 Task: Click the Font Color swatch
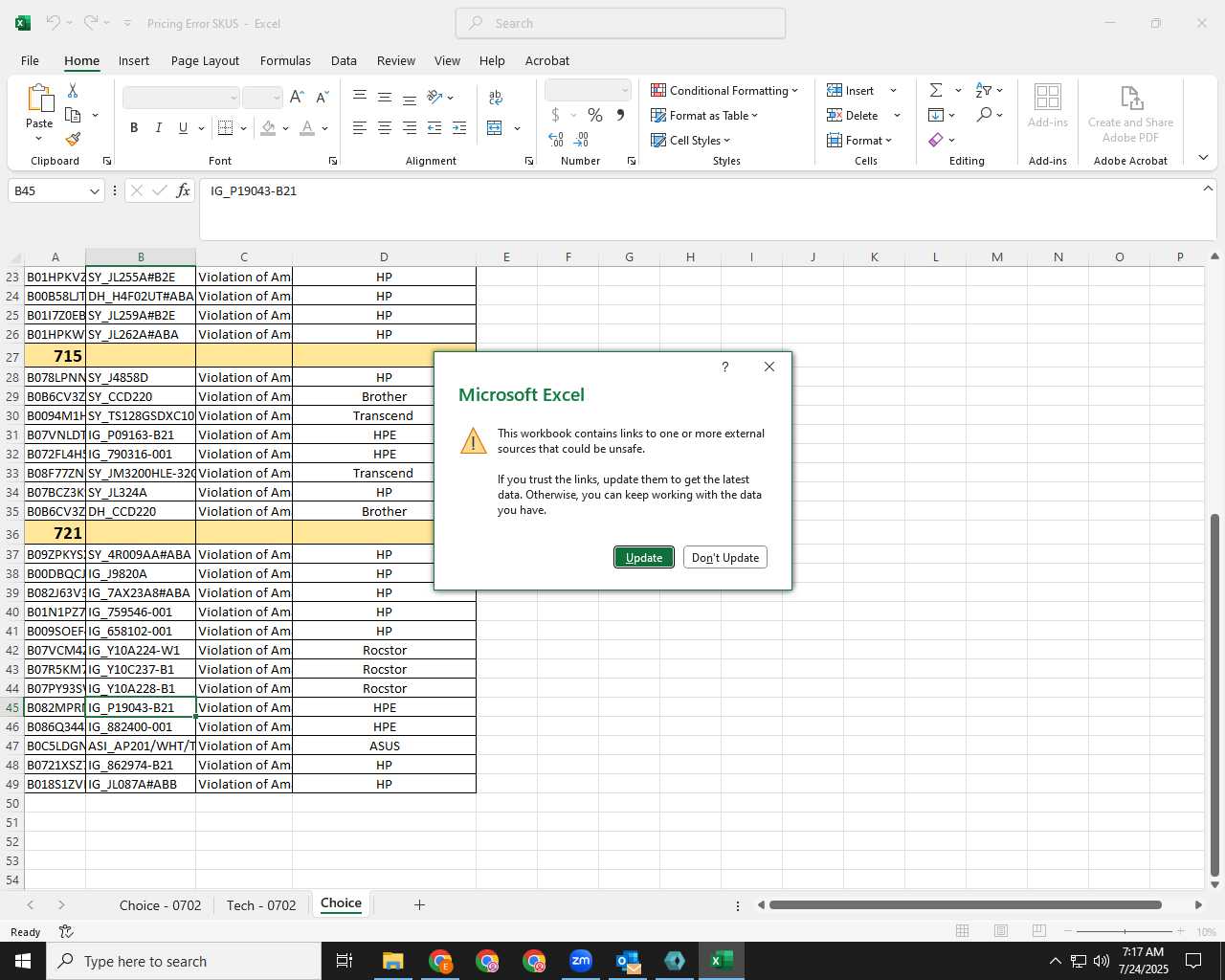(307, 127)
